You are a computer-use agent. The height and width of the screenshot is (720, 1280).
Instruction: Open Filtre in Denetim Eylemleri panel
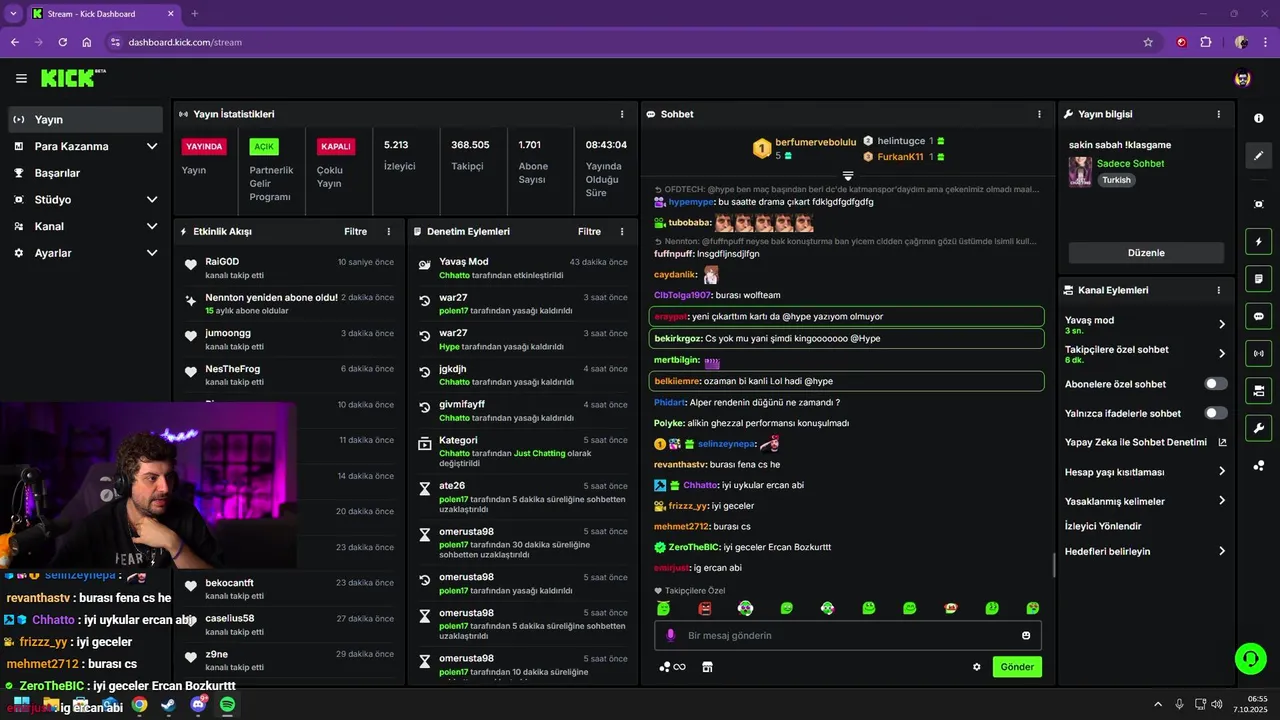tap(589, 231)
